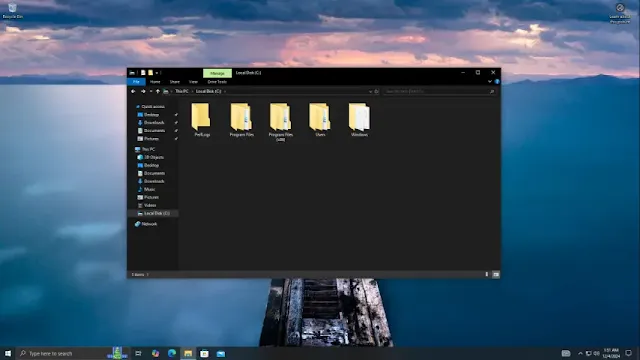Launch Microsoft Edge from the taskbar
640x360 pixels.
tap(172, 353)
